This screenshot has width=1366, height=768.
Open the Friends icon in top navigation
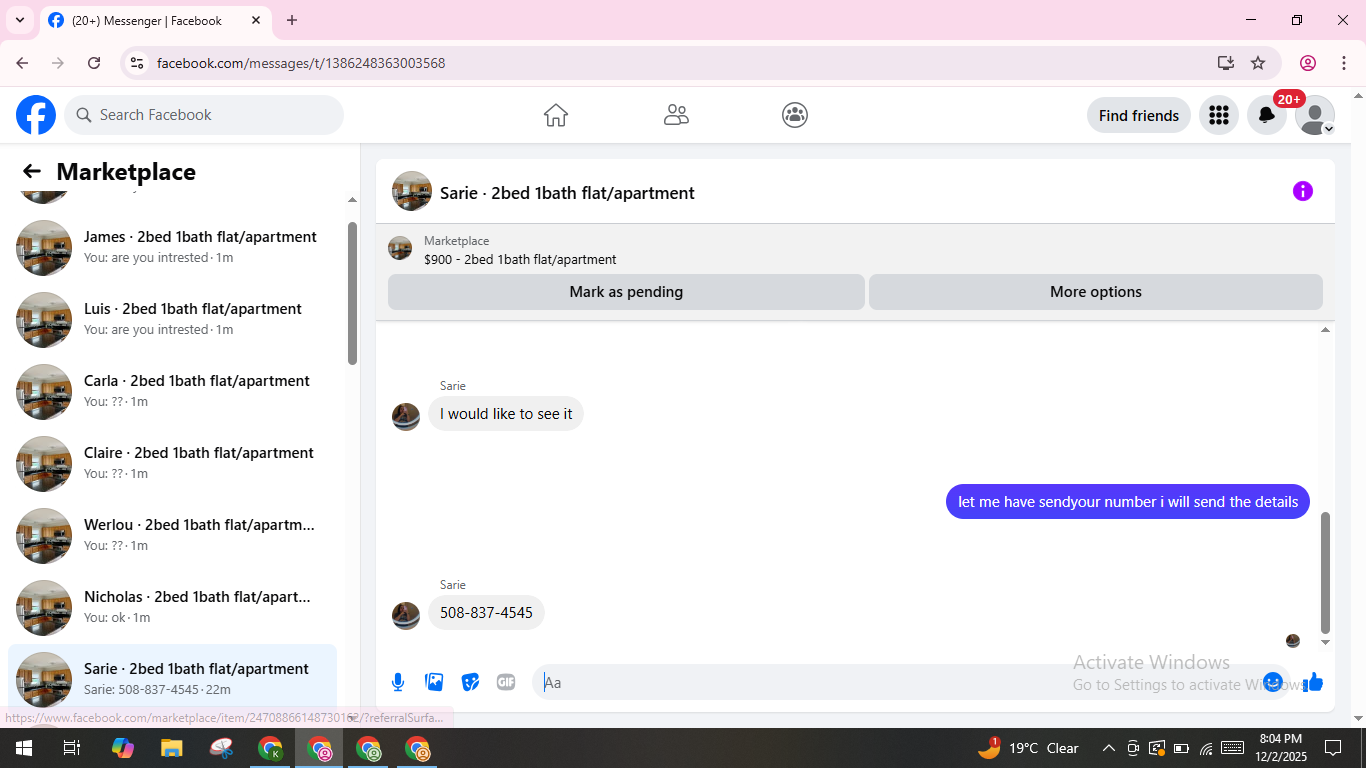(x=676, y=115)
